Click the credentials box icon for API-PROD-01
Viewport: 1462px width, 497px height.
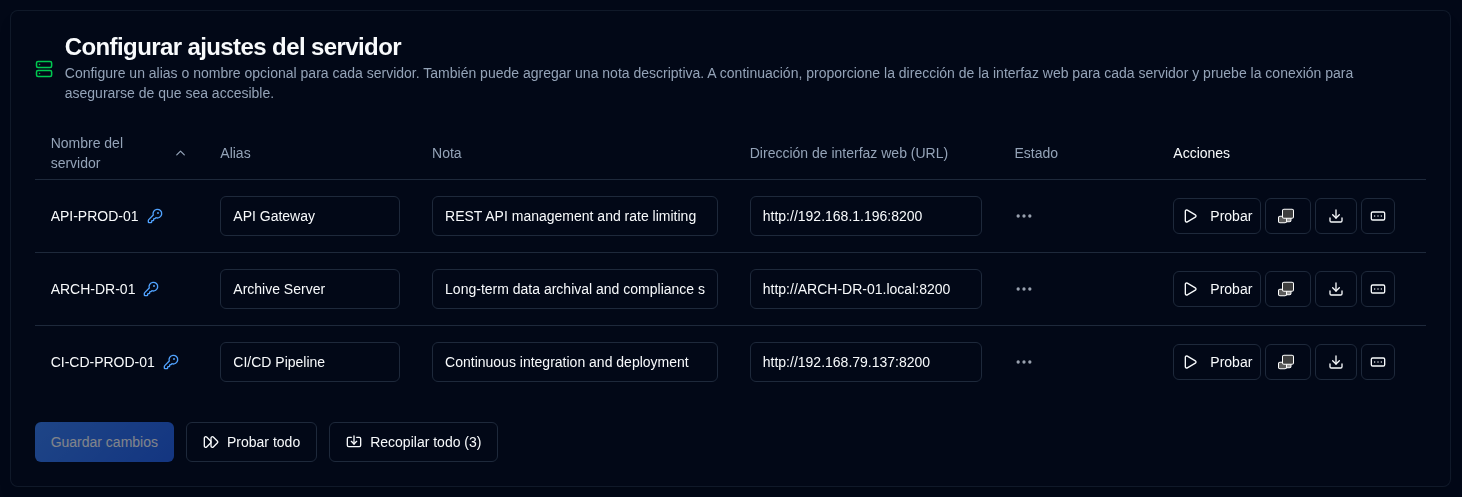(1378, 216)
